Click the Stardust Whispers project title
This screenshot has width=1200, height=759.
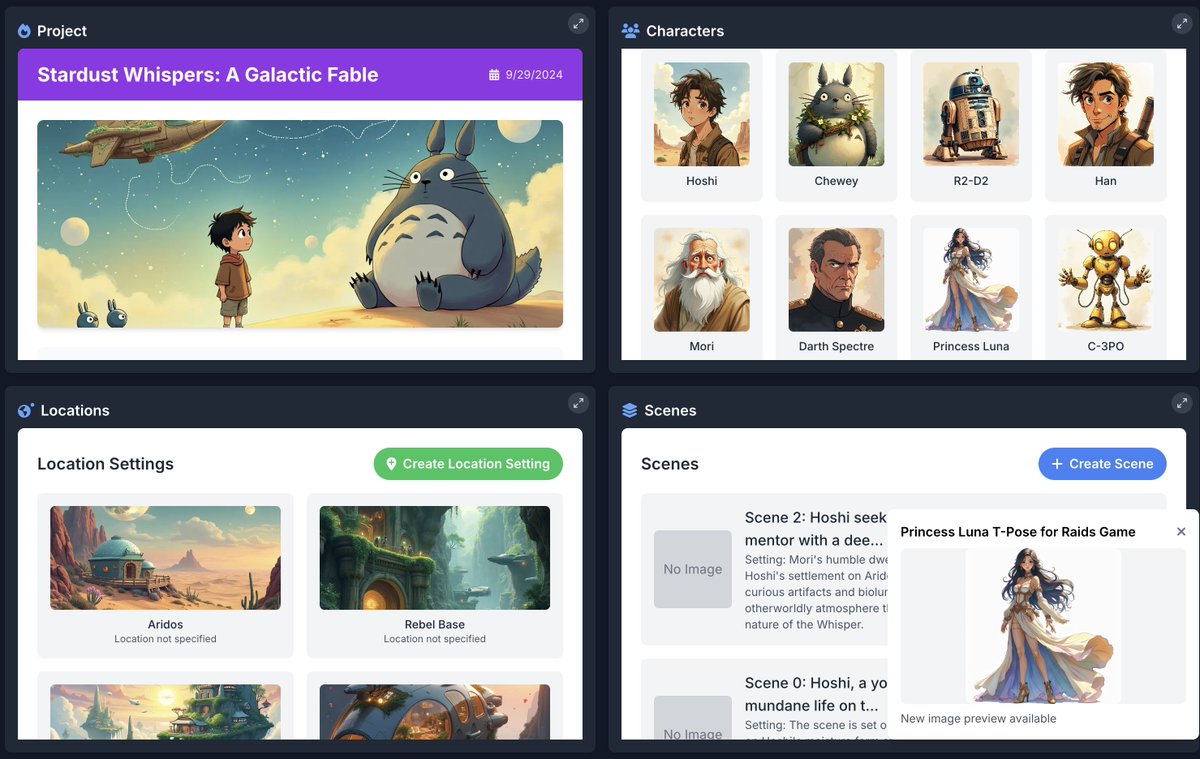tap(208, 75)
